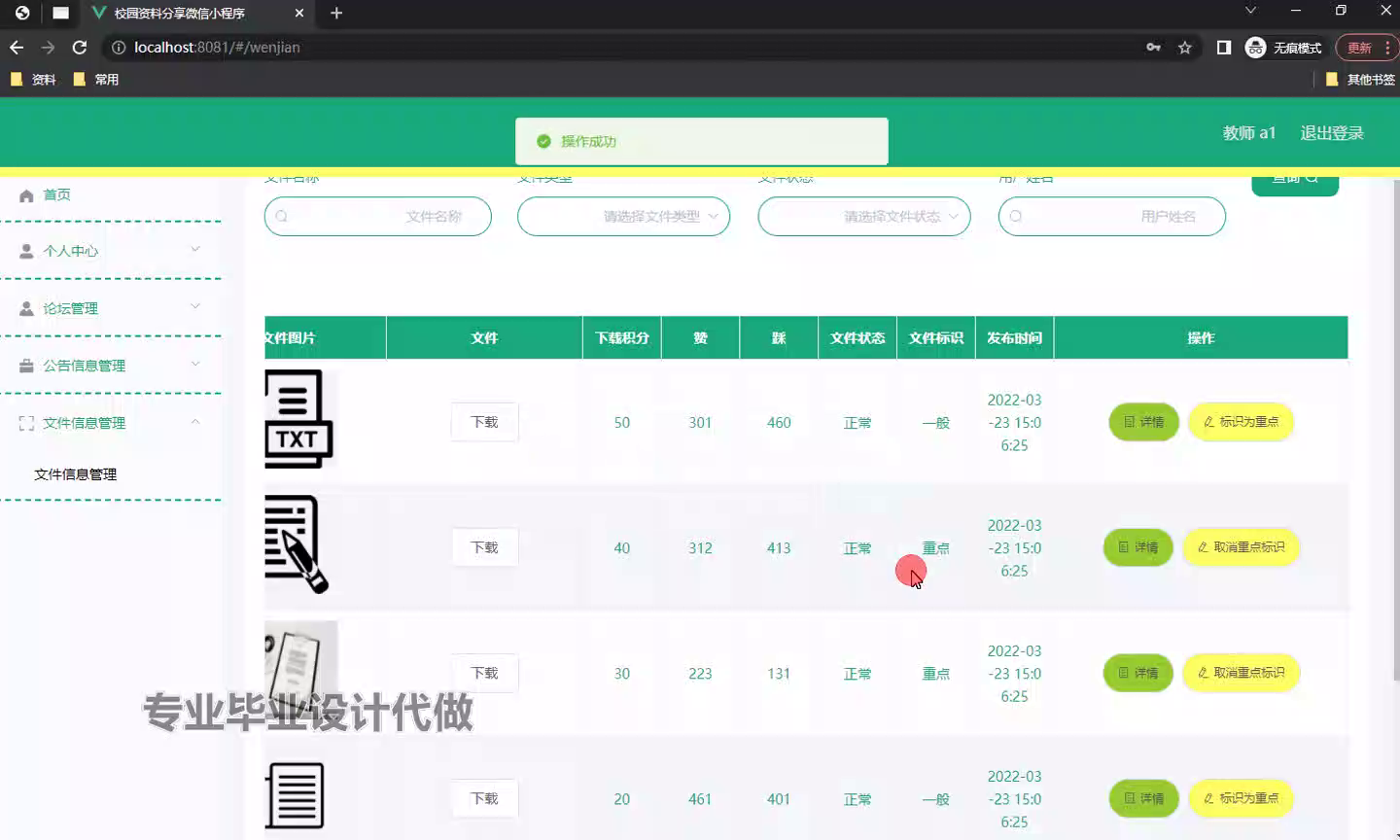Open 详情 for the 30-point file
1400x840 pixels.
(1137, 673)
